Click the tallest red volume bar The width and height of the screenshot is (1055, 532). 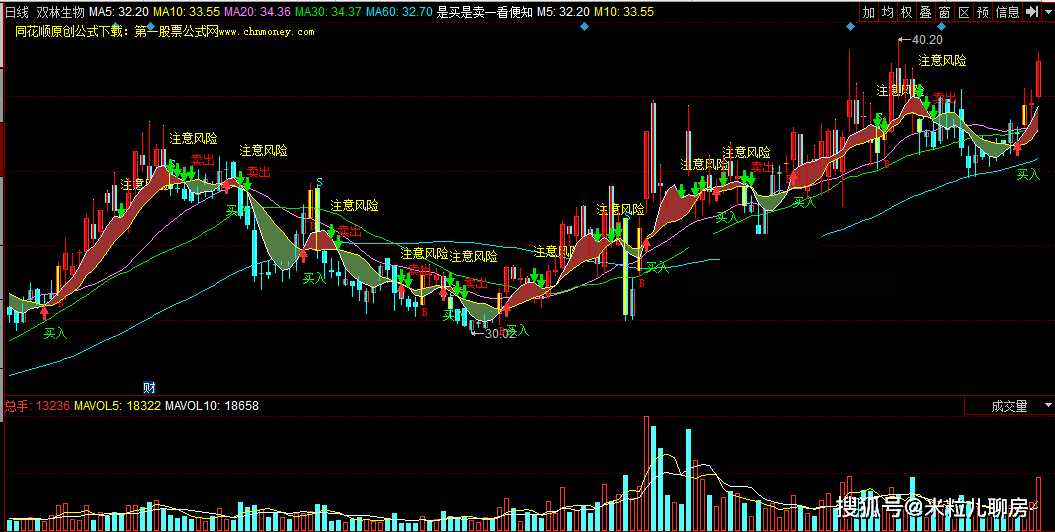click(x=647, y=474)
